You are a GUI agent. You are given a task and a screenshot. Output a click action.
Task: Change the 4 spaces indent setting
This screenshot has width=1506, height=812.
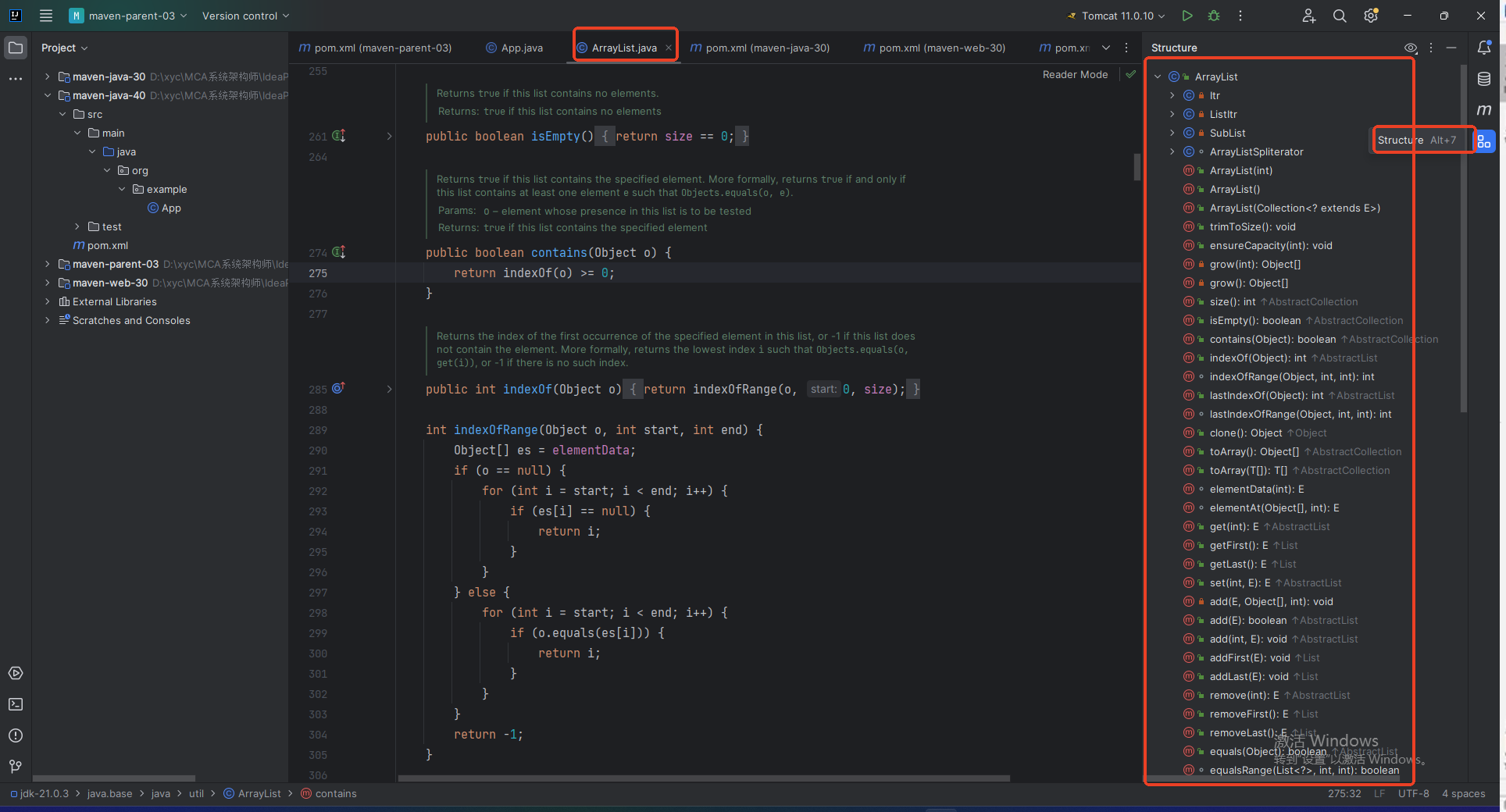1463,793
